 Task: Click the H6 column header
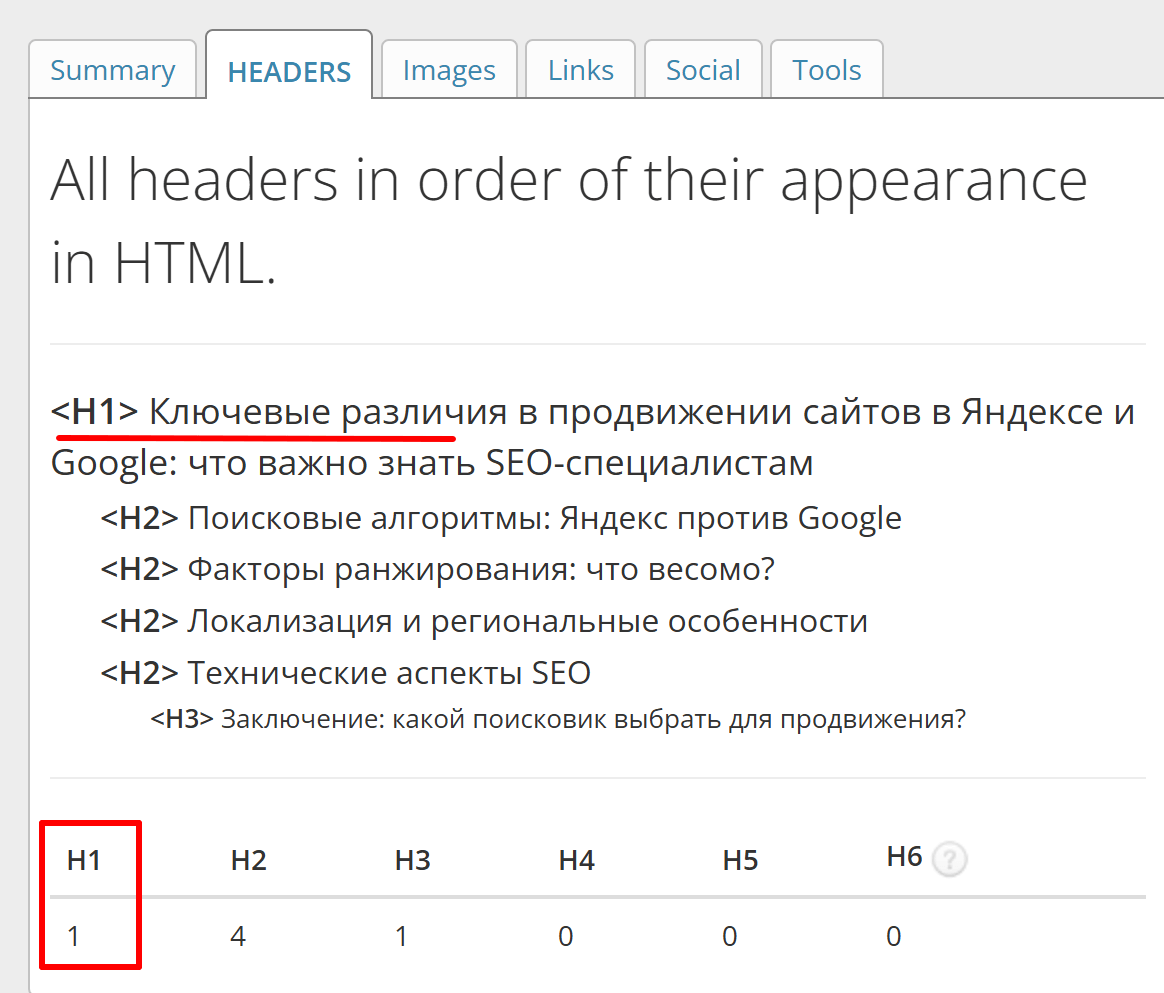pos(904,856)
